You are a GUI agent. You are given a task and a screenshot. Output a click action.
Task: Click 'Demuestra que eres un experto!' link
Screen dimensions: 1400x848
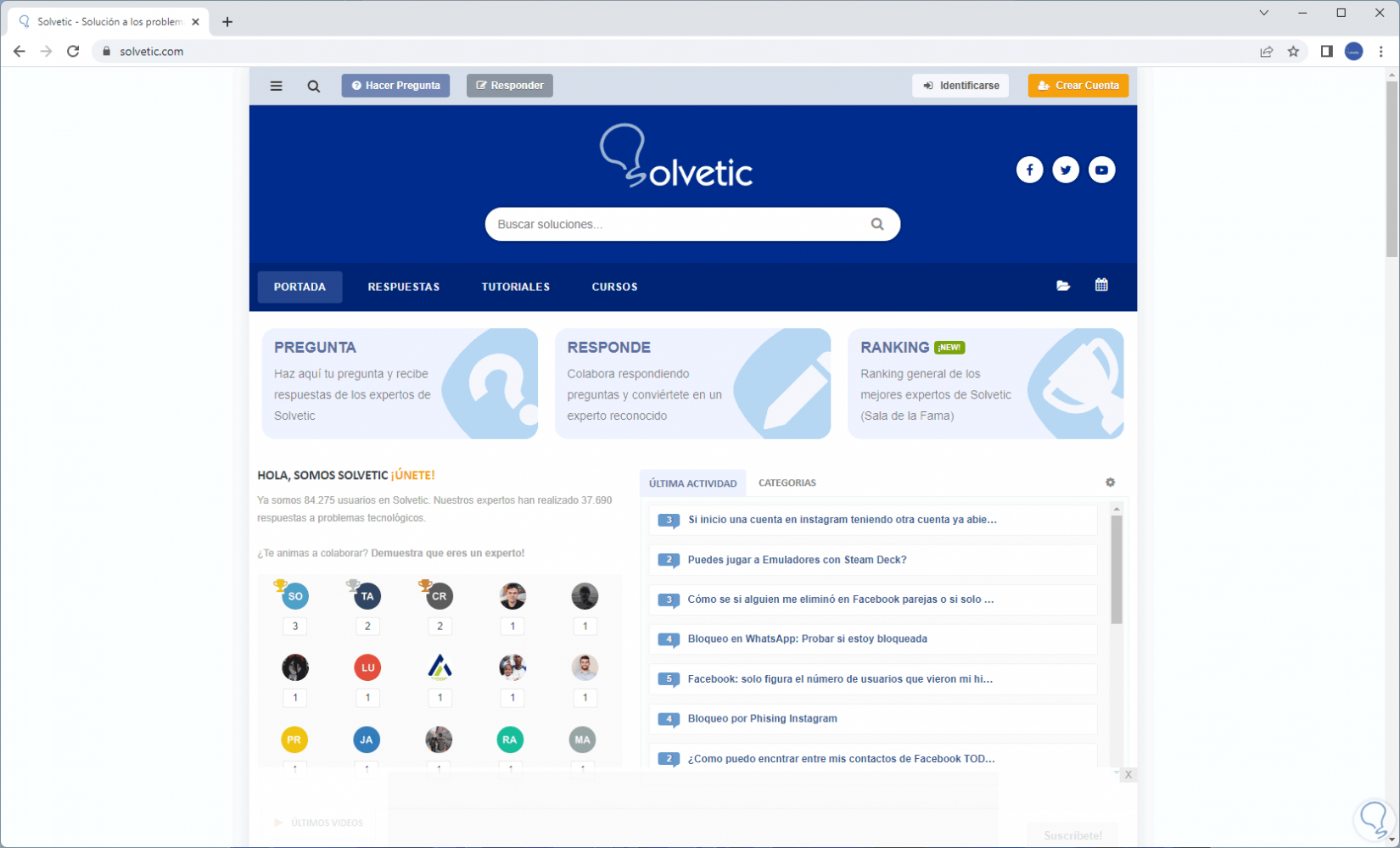(x=448, y=553)
